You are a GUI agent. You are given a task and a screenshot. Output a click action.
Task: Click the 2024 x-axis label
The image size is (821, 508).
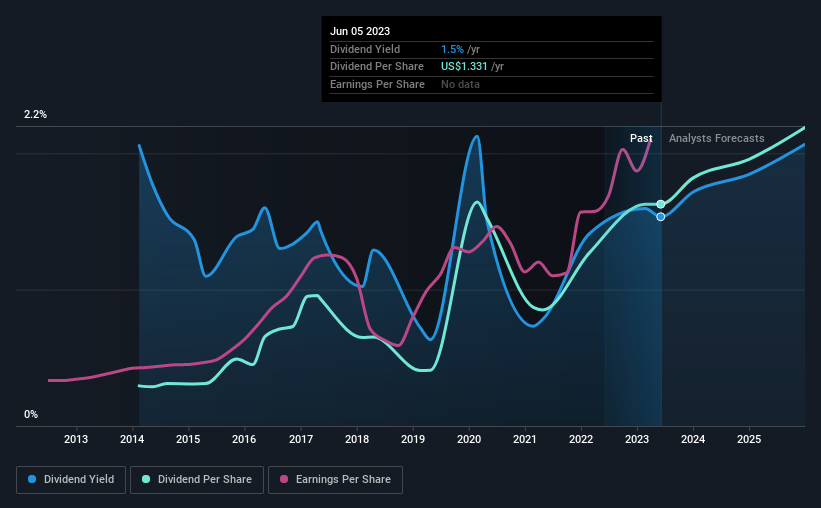click(x=693, y=439)
